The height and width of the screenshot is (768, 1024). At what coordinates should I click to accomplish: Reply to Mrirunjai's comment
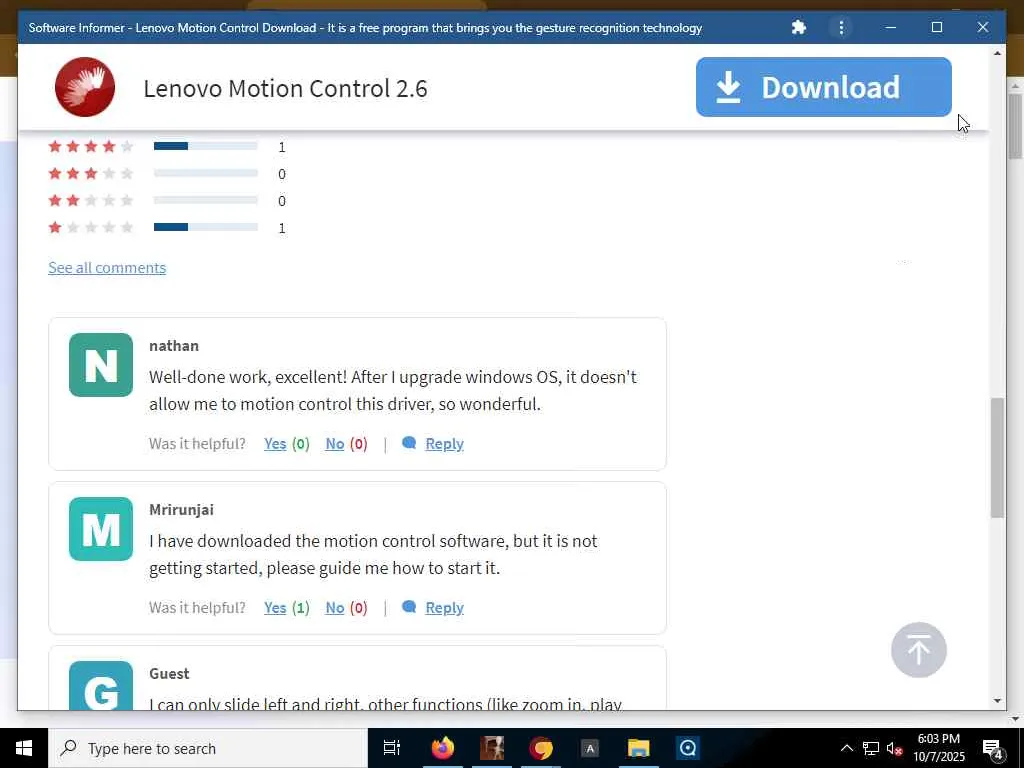point(444,607)
